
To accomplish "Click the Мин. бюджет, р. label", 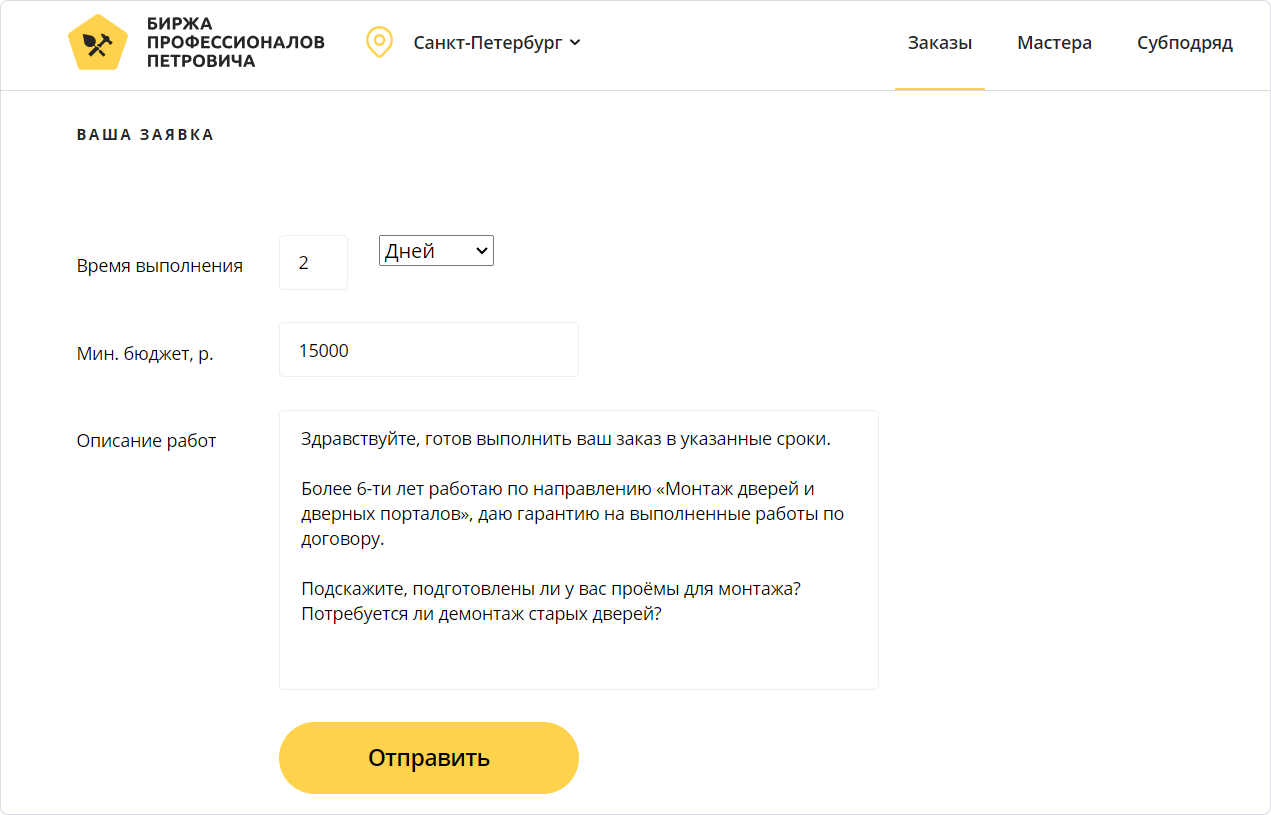I will (x=145, y=354).
